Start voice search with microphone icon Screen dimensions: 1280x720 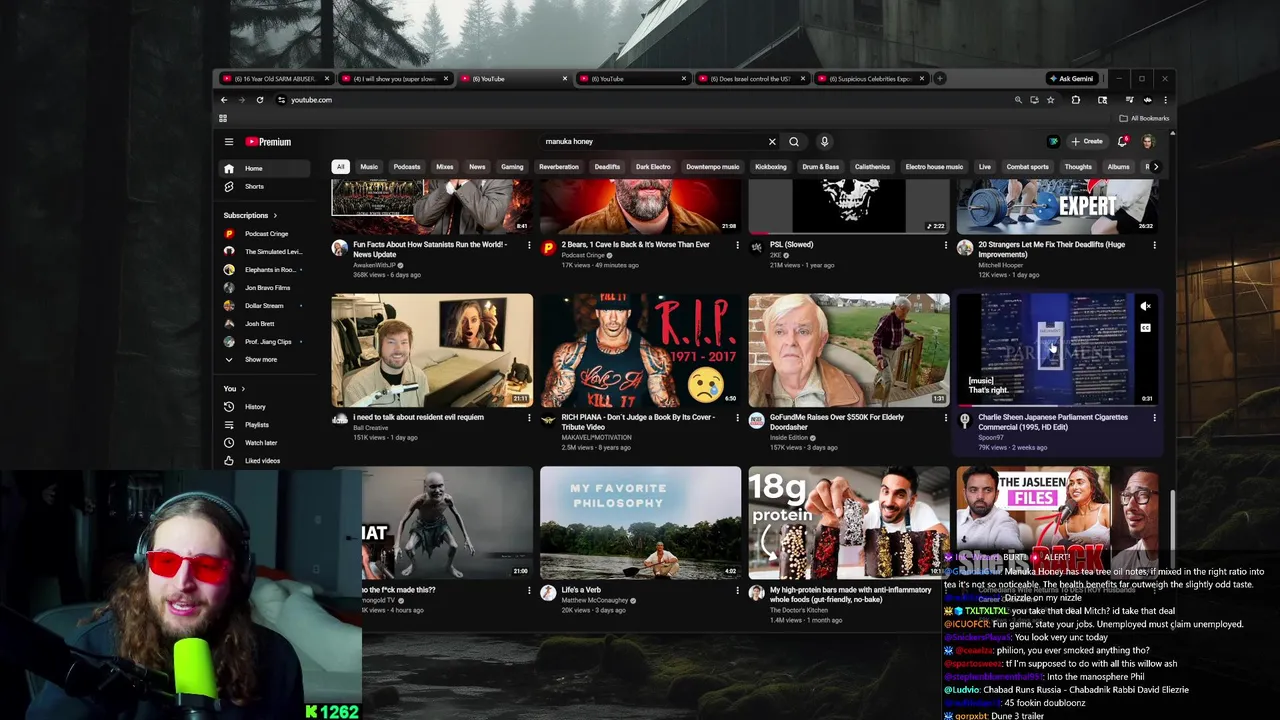tap(824, 142)
